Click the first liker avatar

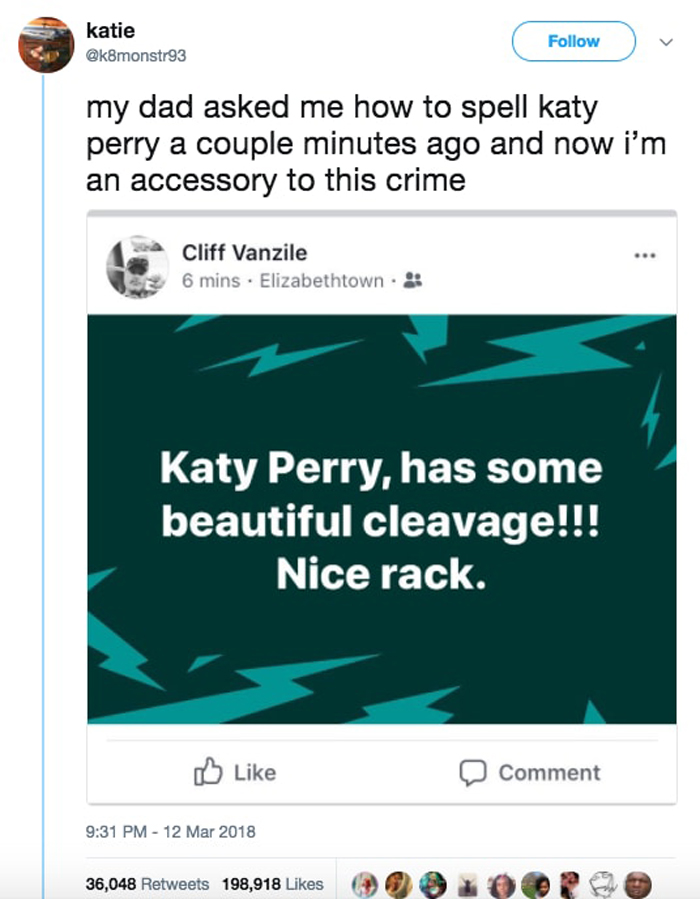coord(367,885)
